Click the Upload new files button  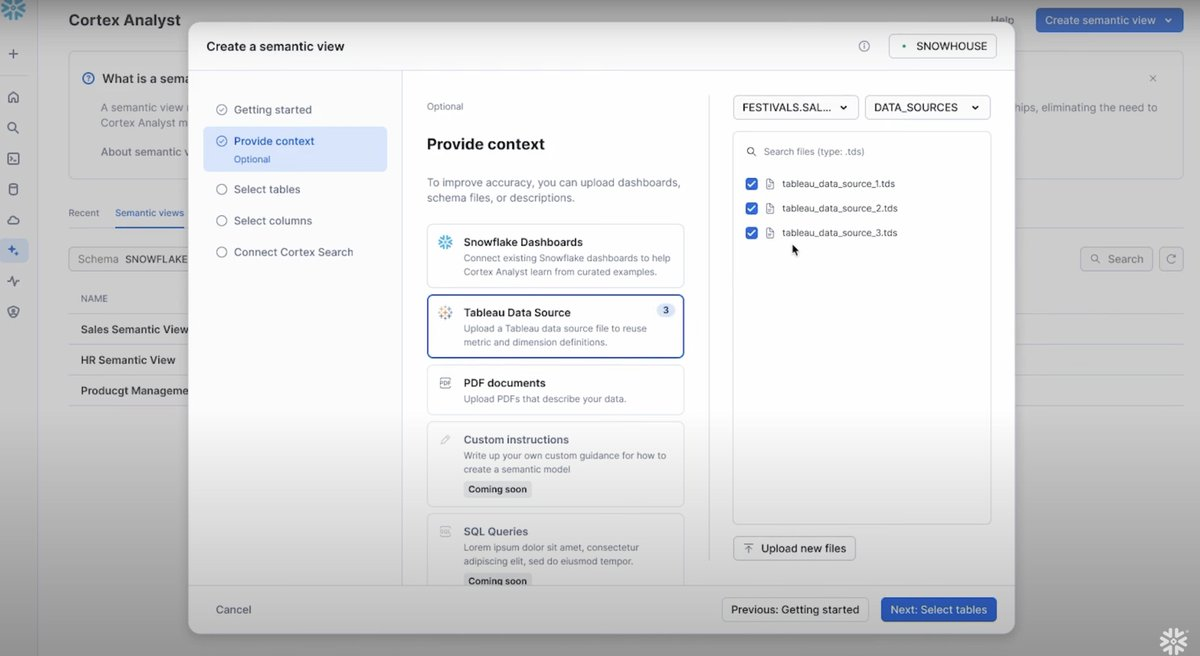pos(795,548)
